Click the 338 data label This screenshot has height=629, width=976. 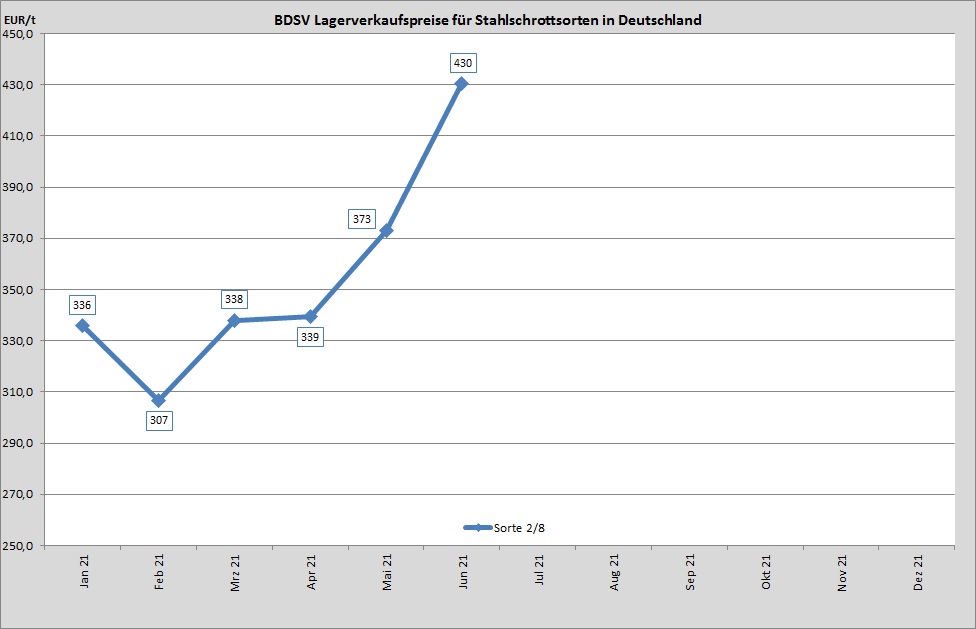pyautogui.click(x=234, y=299)
